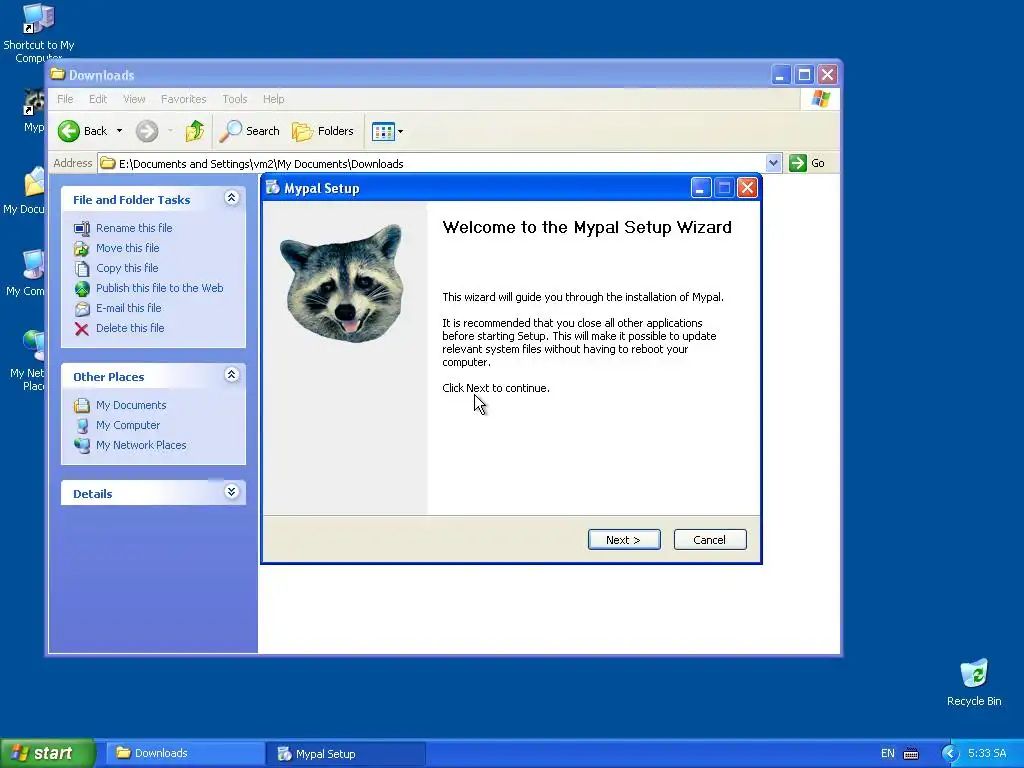1024x768 pixels.
Task: Open My Network Places in Other Places
Action: (x=141, y=445)
